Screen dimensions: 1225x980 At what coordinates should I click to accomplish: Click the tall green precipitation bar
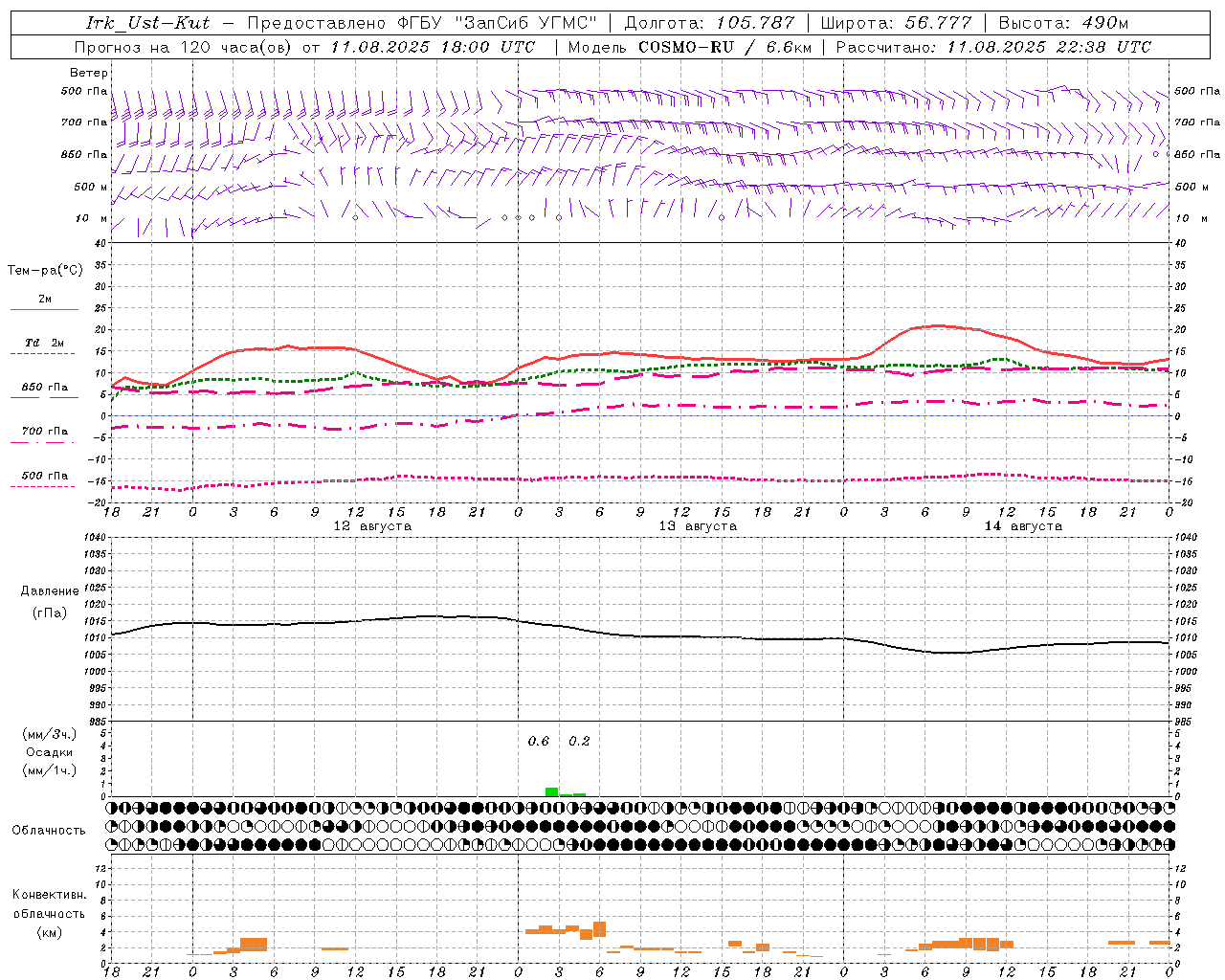[x=551, y=791]
